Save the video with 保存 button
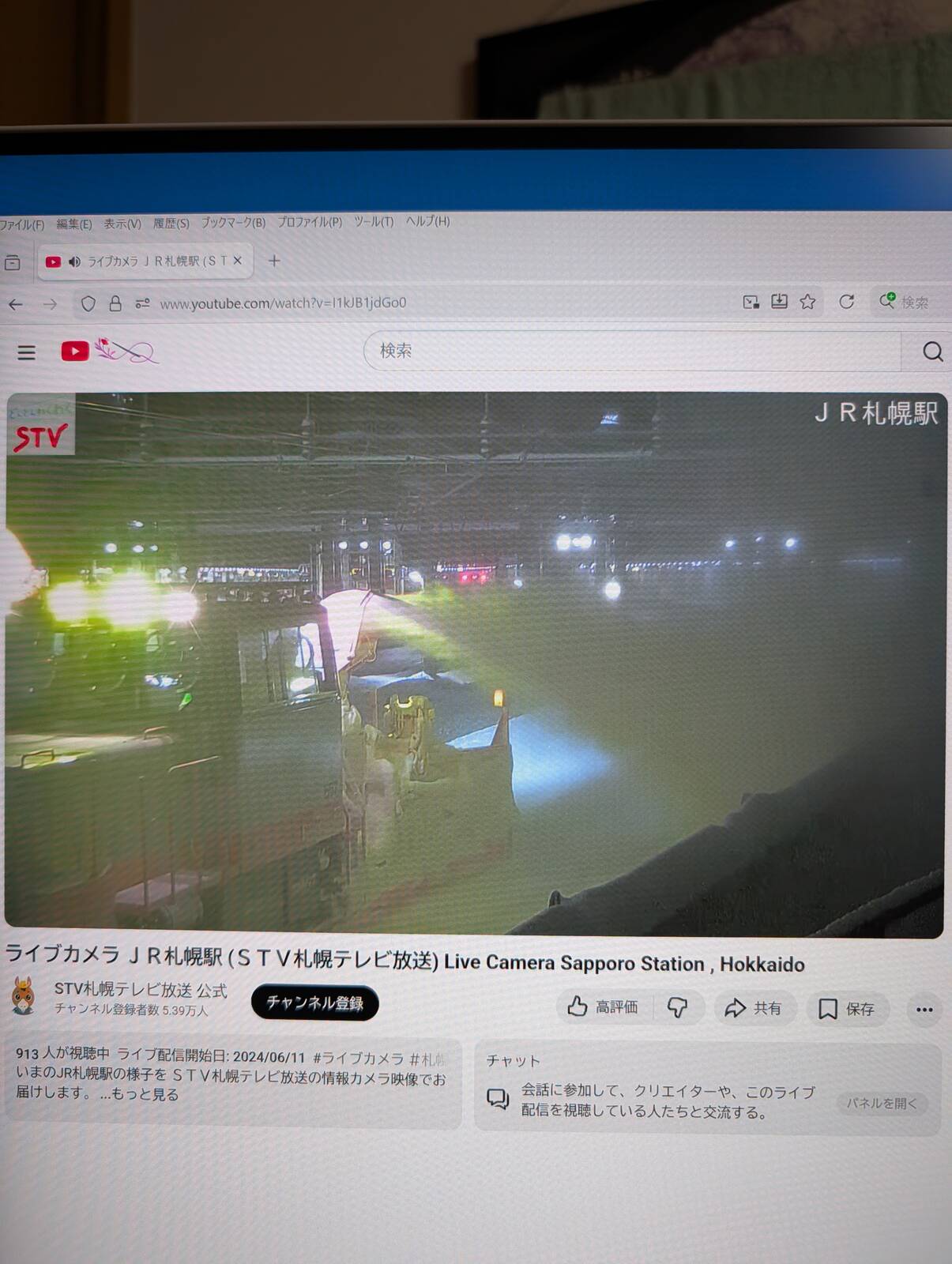952x1264 pixels. (846, 1009)
